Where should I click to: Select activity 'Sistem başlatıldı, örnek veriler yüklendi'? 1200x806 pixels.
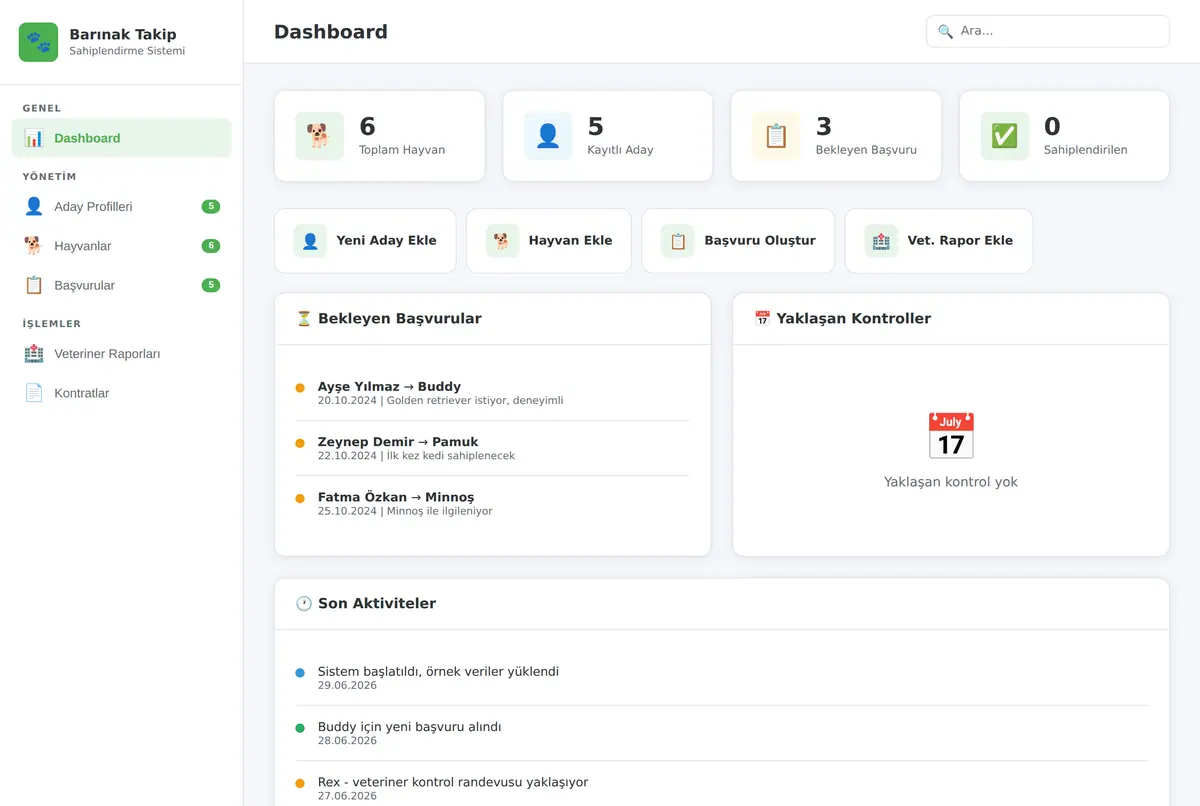721,678
